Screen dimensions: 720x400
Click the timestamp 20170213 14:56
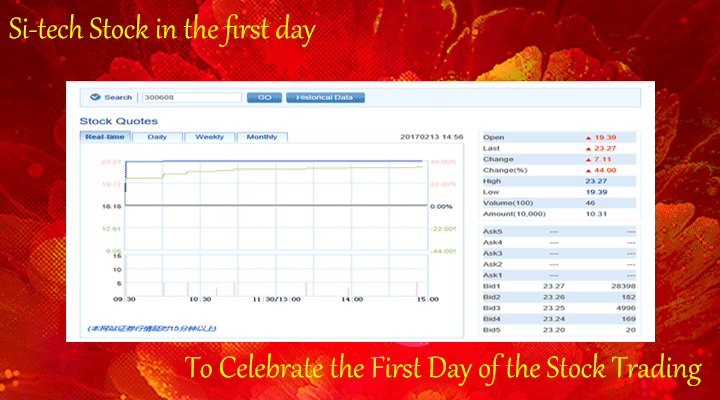click(432, 137)
